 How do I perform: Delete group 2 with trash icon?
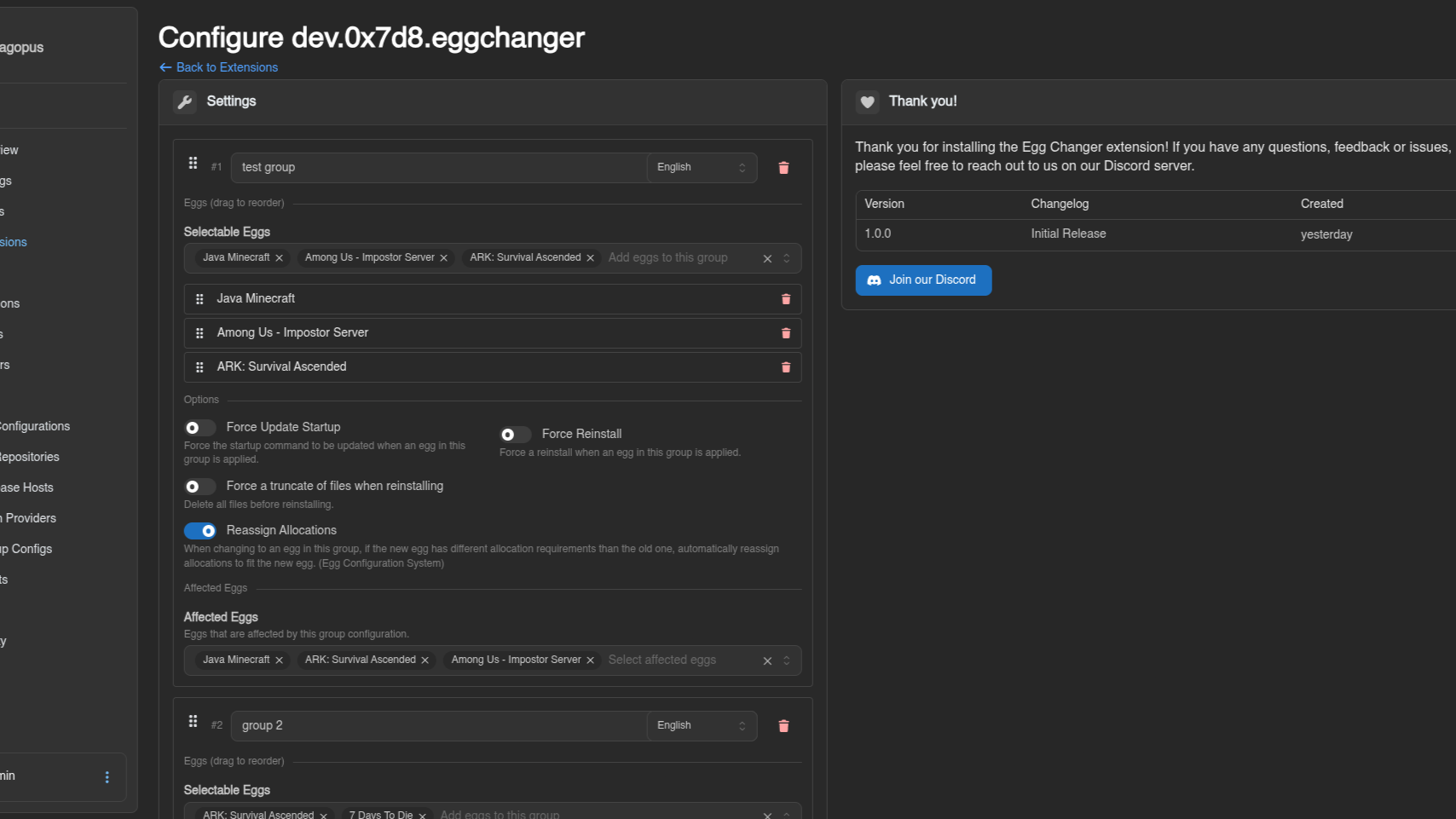[783, 726]
